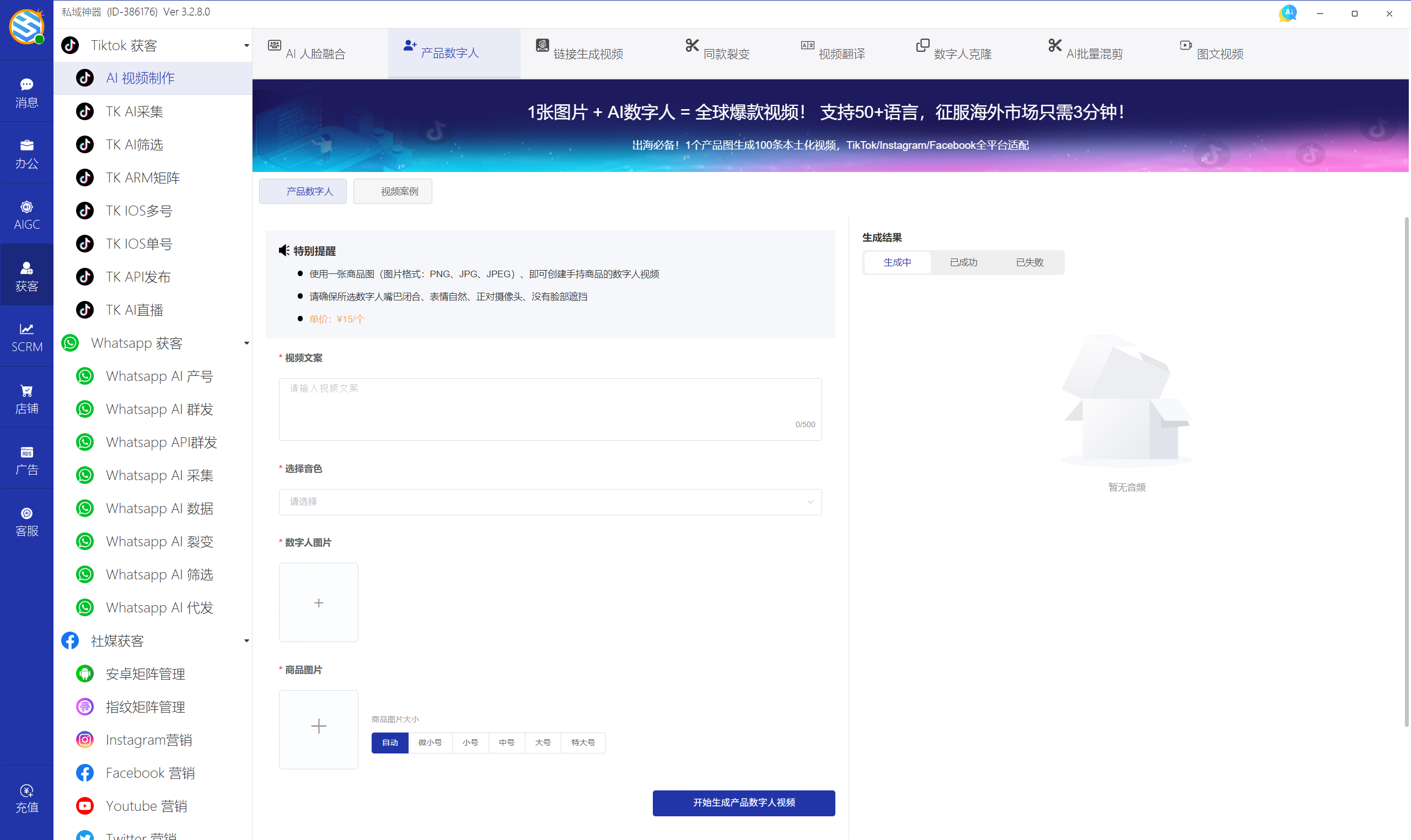Click the AI assistant avatar in title bar

click(1288, 13)
